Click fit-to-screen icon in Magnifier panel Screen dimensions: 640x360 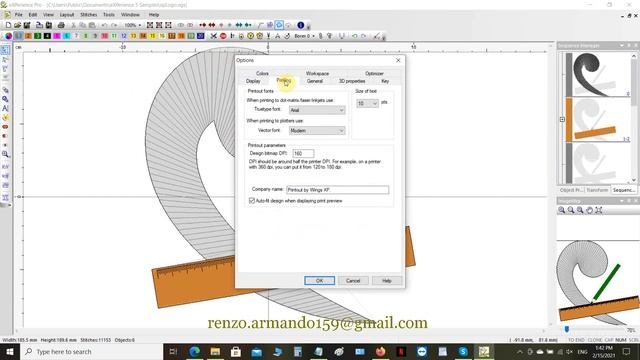pos(599,210)
